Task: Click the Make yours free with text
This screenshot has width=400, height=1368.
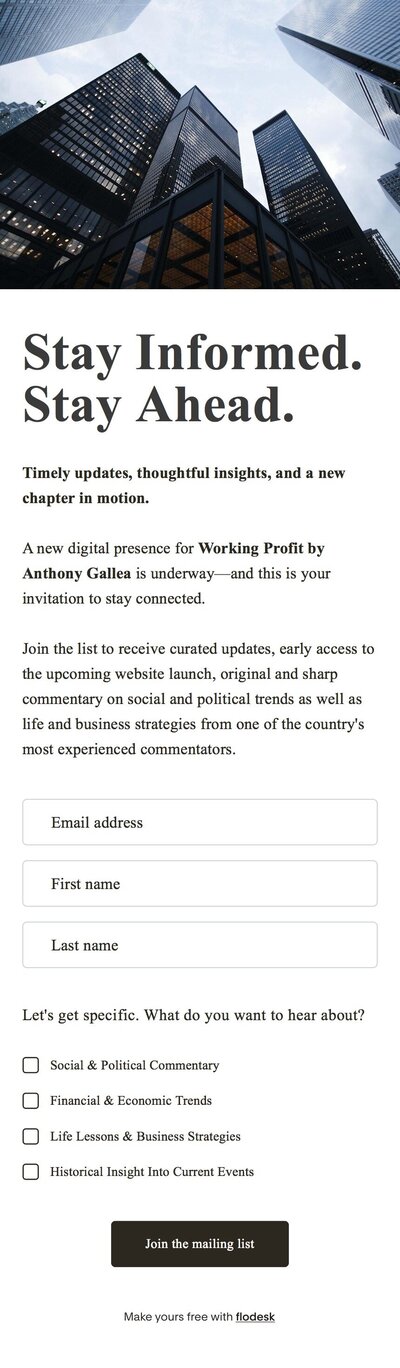Action: [x=178, y=1317]
